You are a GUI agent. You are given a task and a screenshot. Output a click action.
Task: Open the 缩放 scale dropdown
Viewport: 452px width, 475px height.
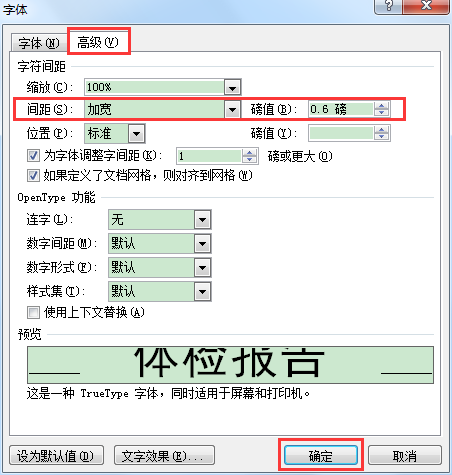pyautogui.click(x=232, y=87)
